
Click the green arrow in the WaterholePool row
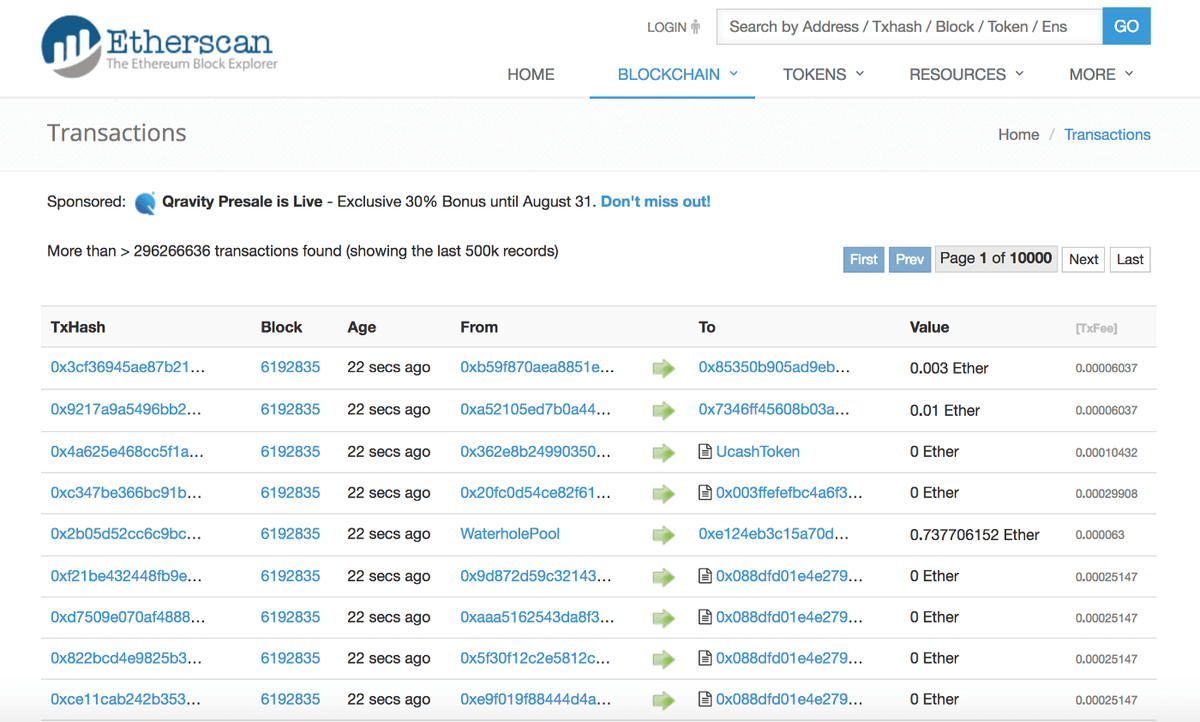[663, 535]
